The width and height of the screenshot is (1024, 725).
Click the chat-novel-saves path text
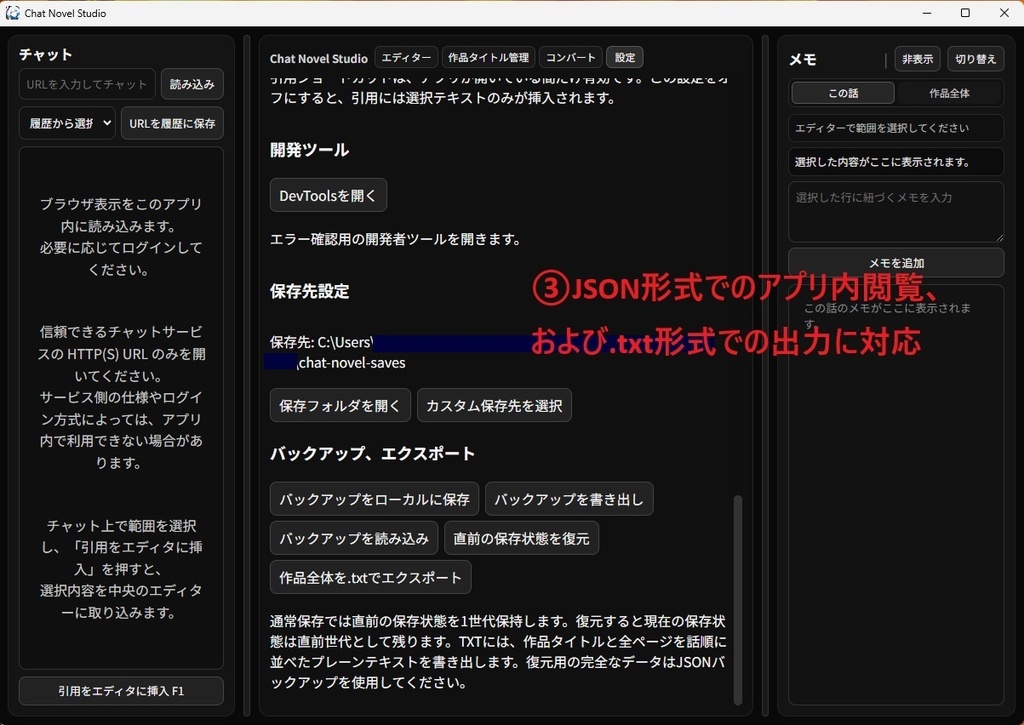point(352,362)
